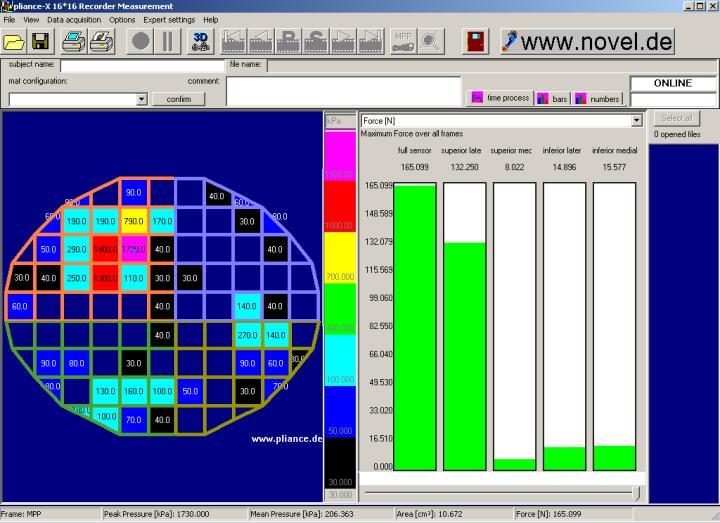Viewport: 720px width, 523px height.
Task: Expand the Force [N] dropdown
Action: pyautogui.click(x=636, y=120)
